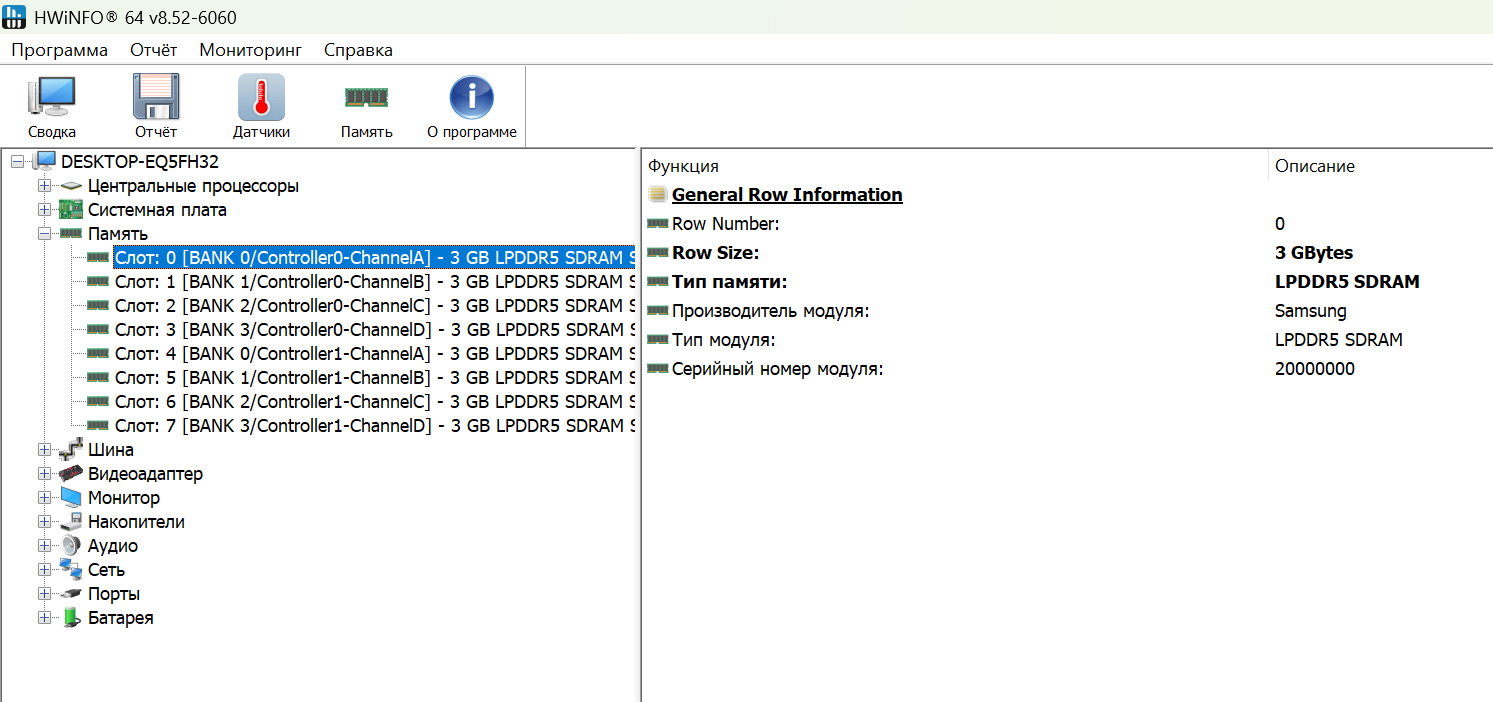Expand the Центральные процессоры node
The height and width of the screenshot is (702, 1493).
(44, 186)
